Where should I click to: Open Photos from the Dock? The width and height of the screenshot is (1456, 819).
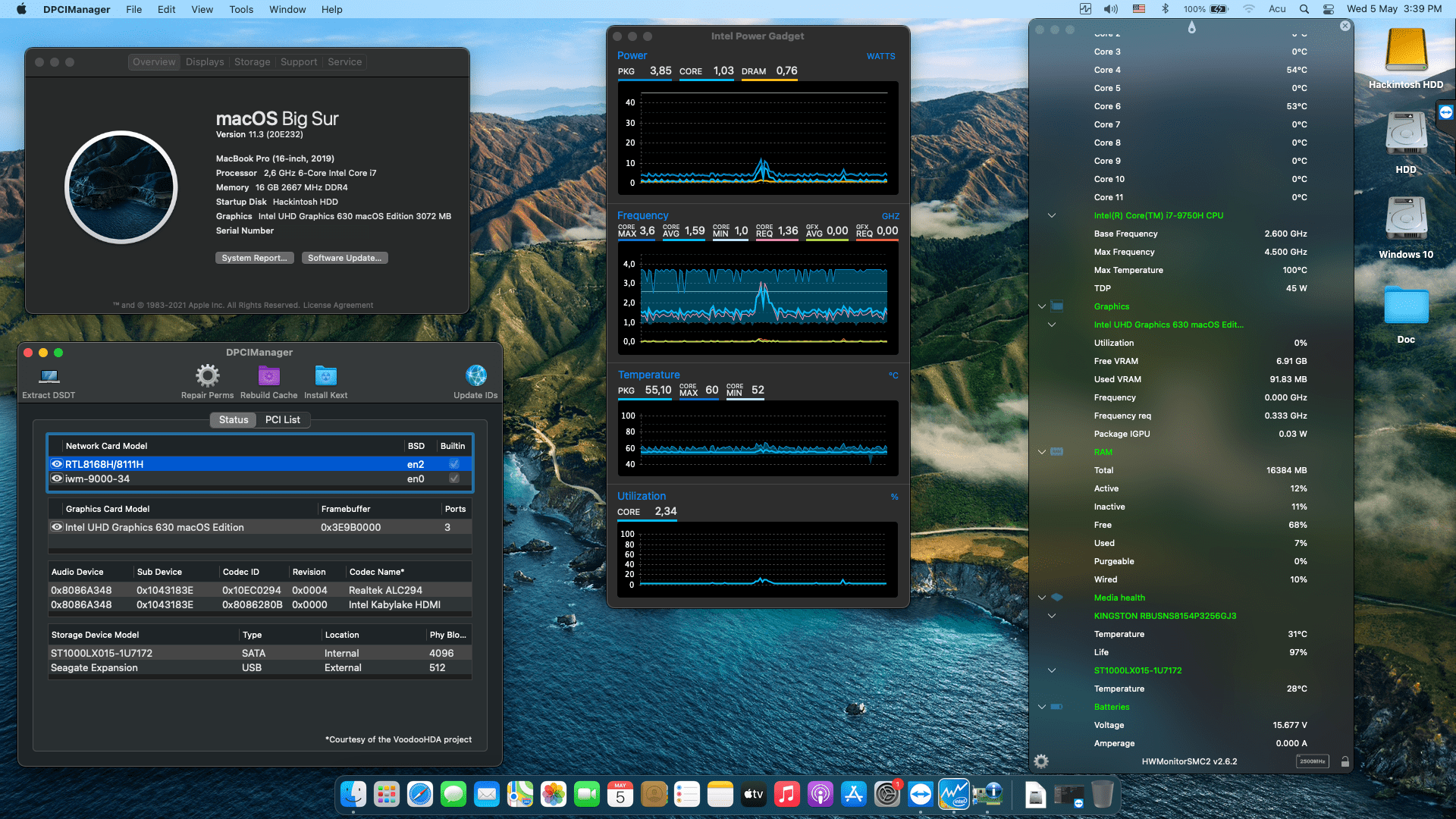[x=554, y=795]
